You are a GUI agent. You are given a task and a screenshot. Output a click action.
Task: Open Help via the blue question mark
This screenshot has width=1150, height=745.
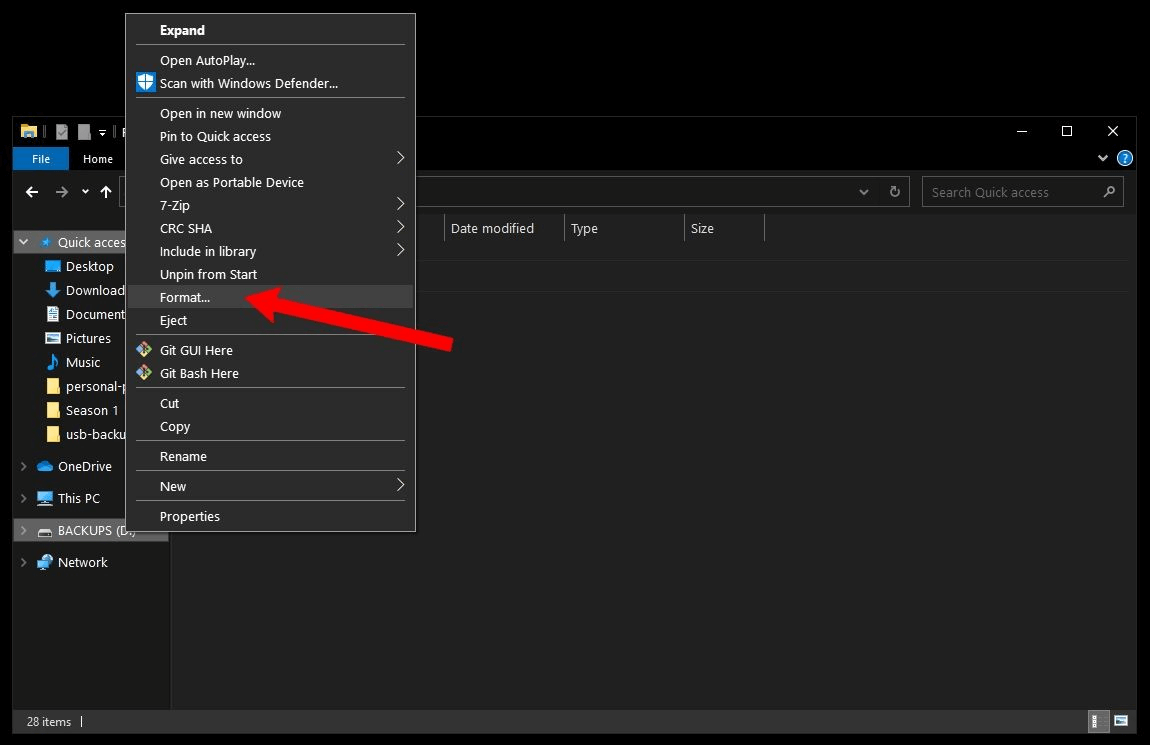click(1125, 158)
